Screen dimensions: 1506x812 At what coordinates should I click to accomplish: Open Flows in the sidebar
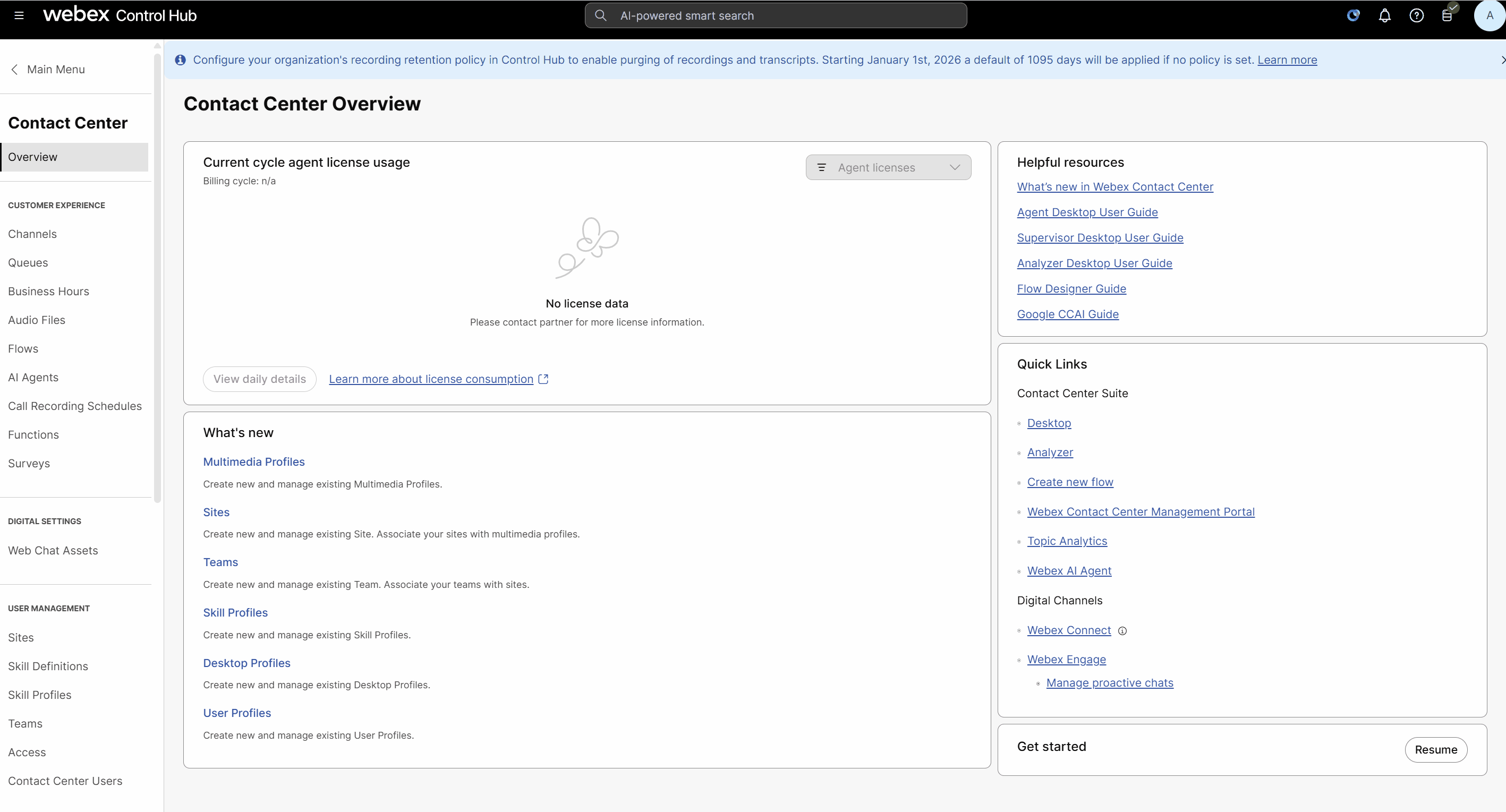23,348
